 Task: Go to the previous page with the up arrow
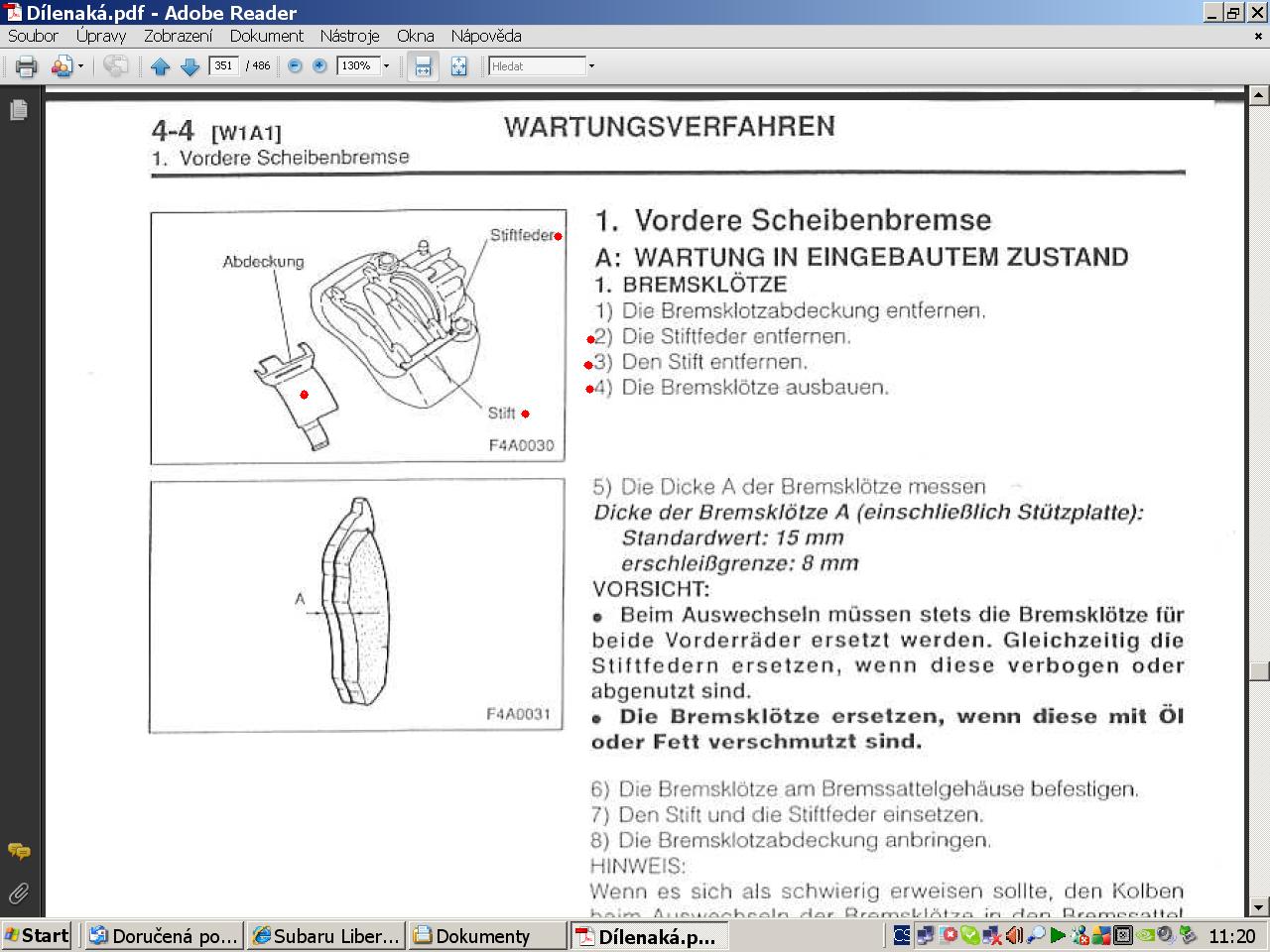coord(161,66)
